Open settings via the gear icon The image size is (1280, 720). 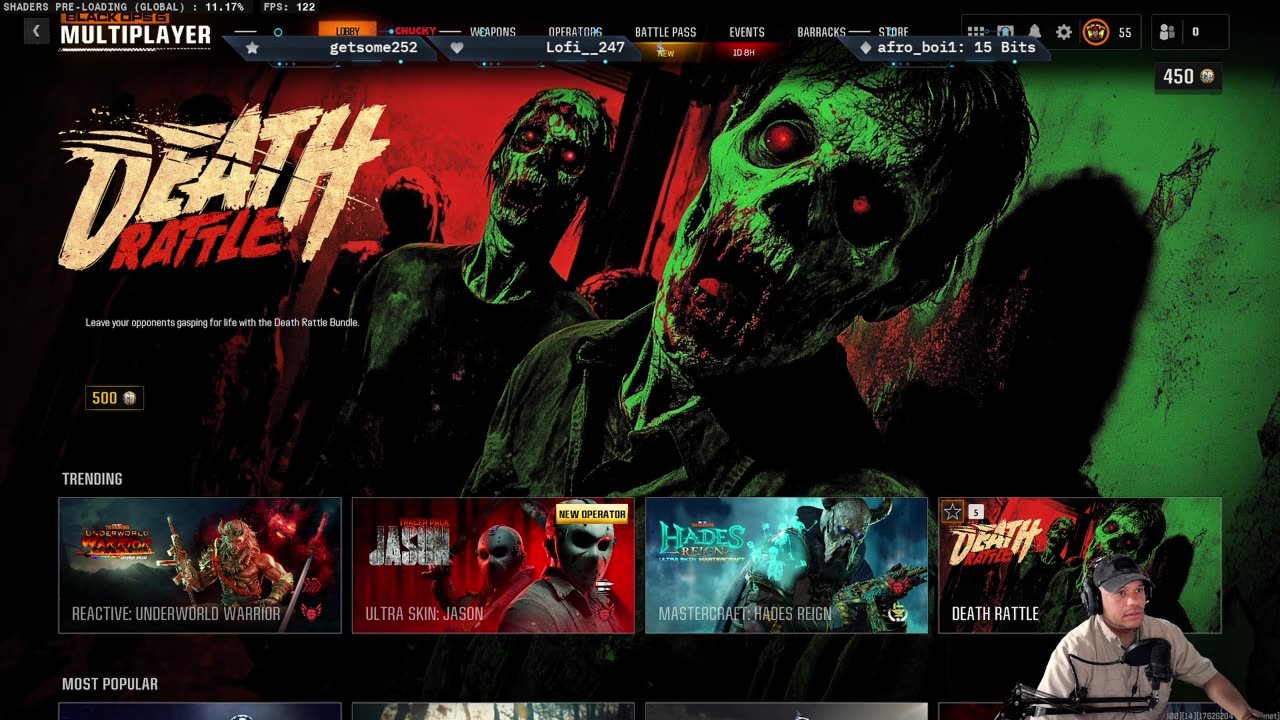(1064, 32)
